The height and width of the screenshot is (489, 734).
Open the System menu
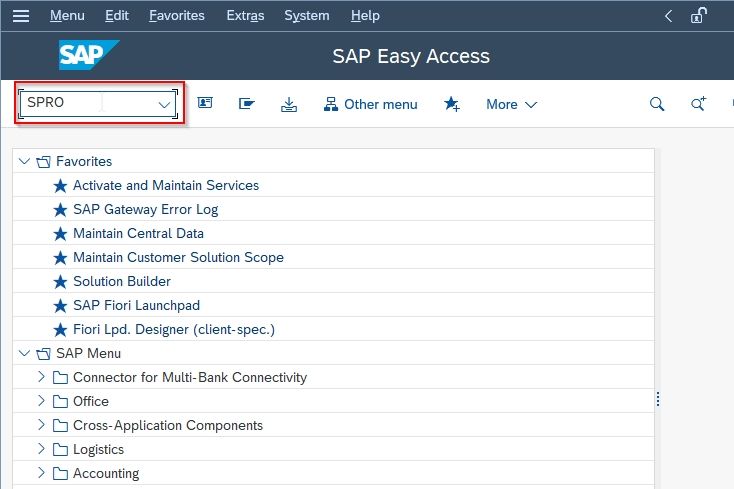click(307, 15)
